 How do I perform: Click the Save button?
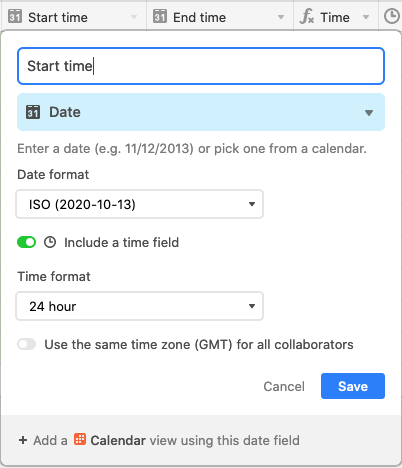(x=353, y=386)
